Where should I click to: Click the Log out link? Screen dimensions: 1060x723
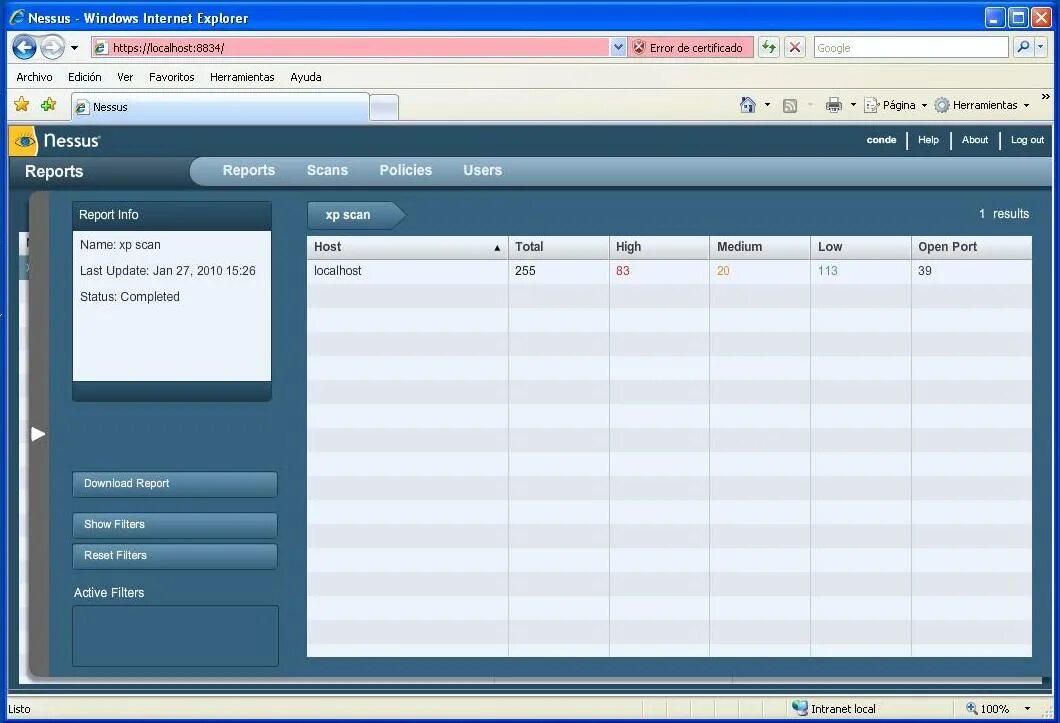coord(1028,140)
